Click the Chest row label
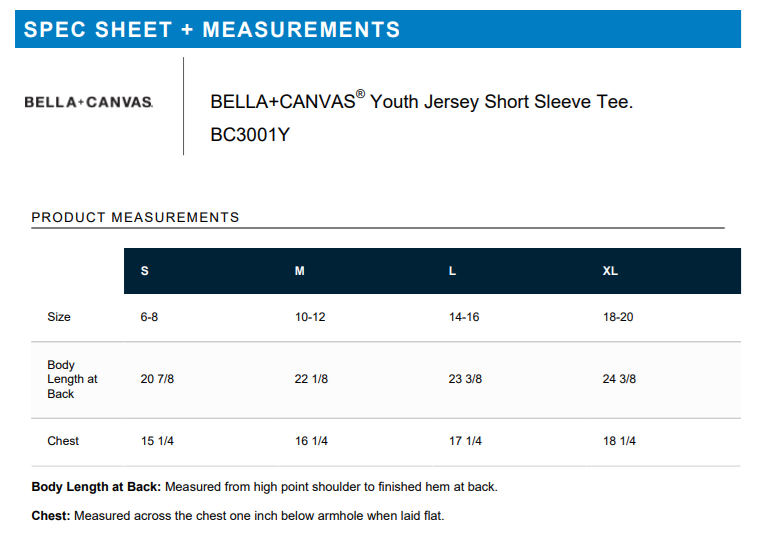757x538 pixels. coord(63,441)
